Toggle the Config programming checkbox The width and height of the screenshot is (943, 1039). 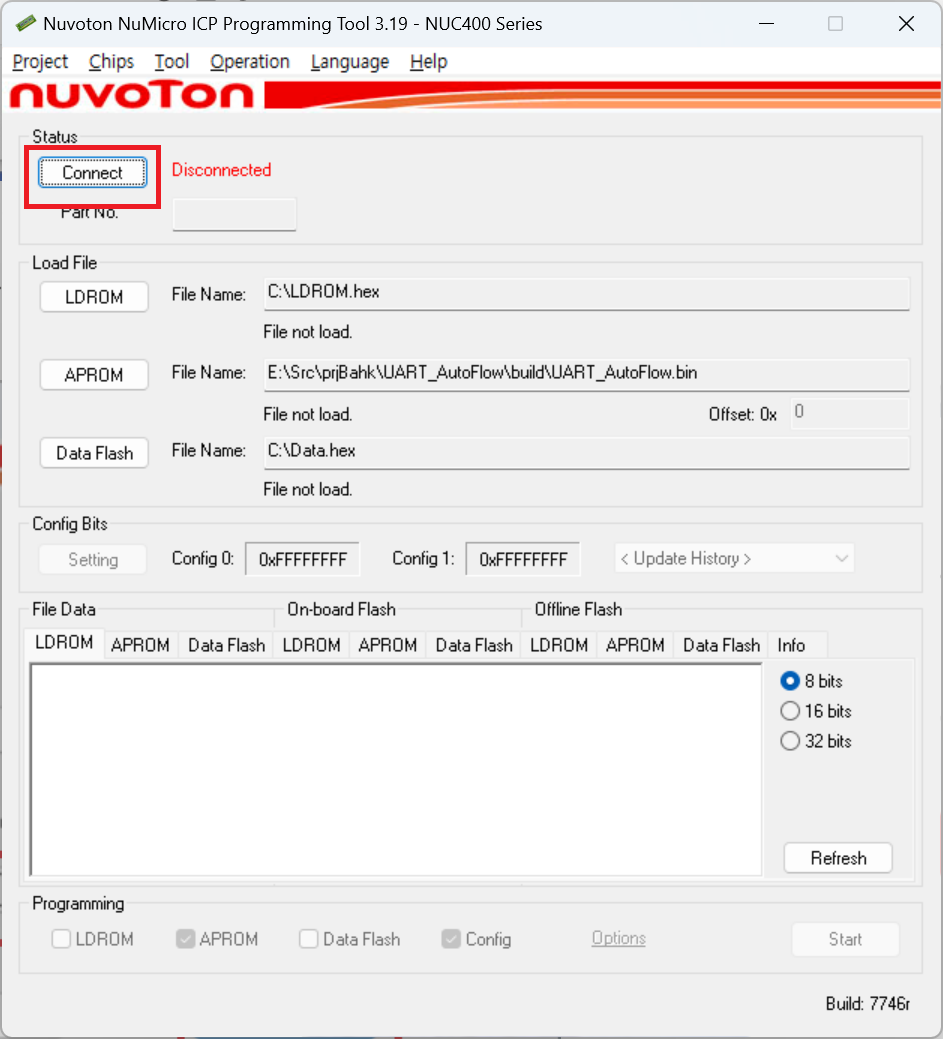click(451, 939)
